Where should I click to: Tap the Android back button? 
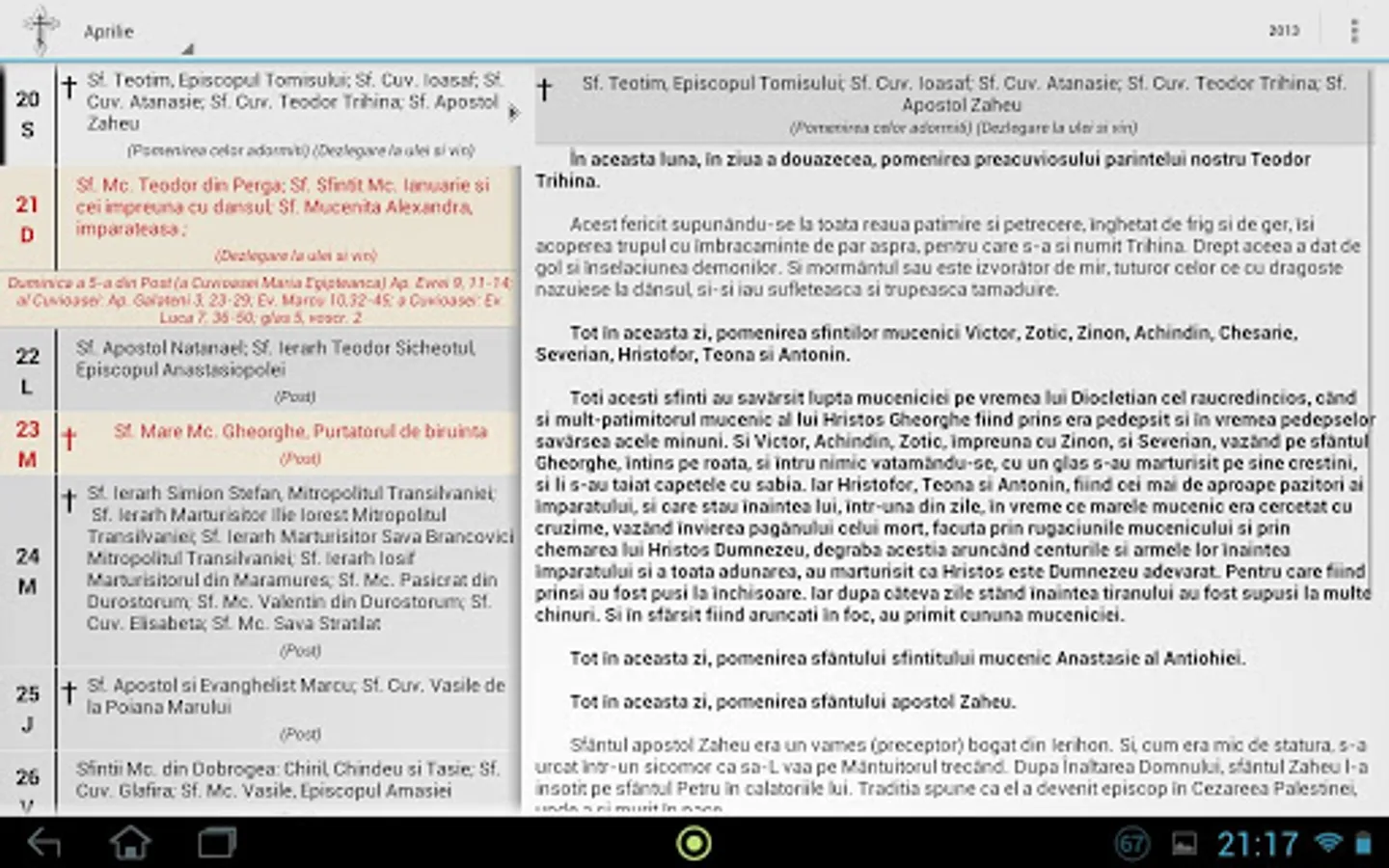[44, 843]
